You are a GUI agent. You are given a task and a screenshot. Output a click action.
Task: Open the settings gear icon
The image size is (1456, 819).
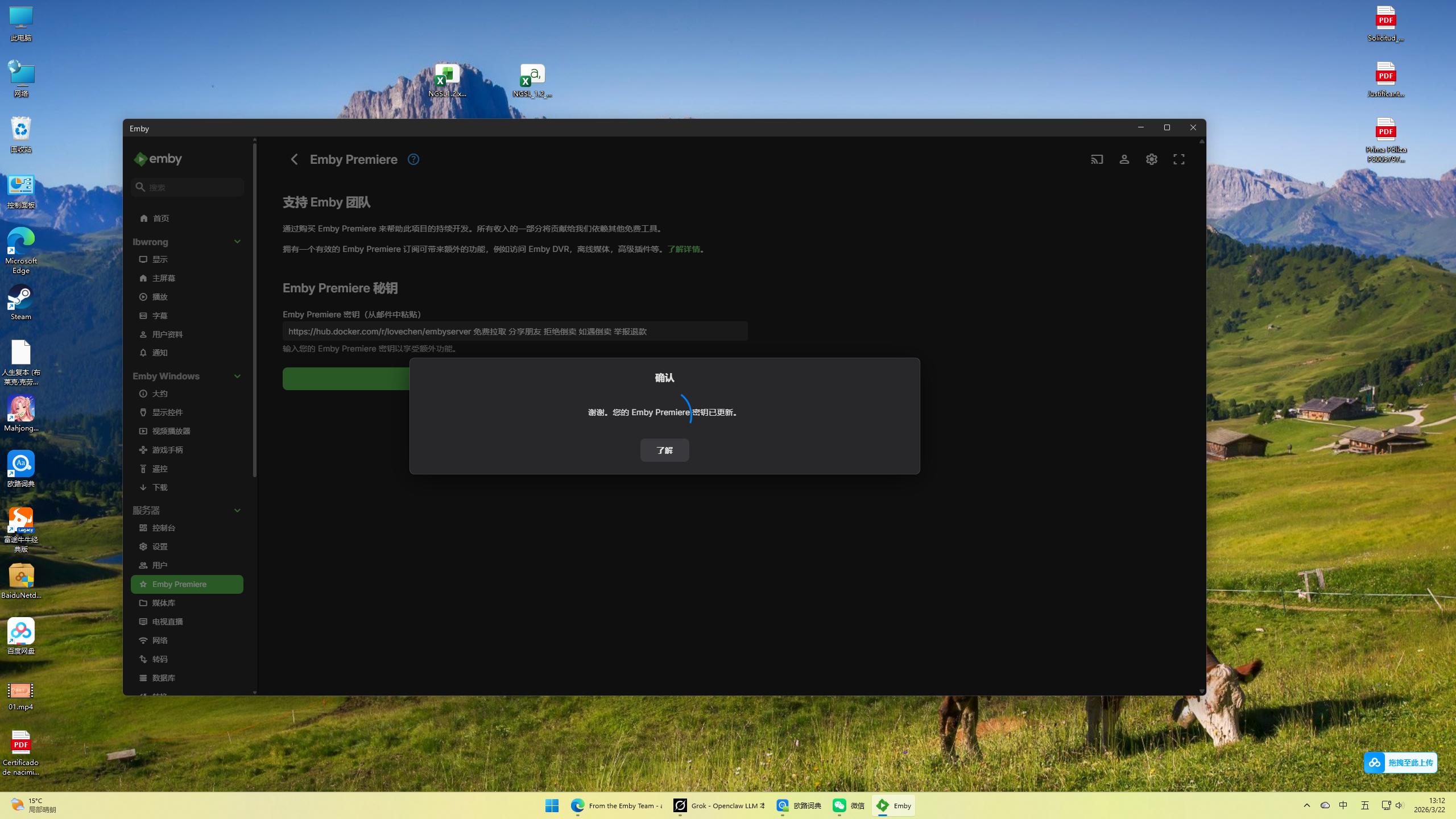pyautogui.click(x=1151, y=159)
